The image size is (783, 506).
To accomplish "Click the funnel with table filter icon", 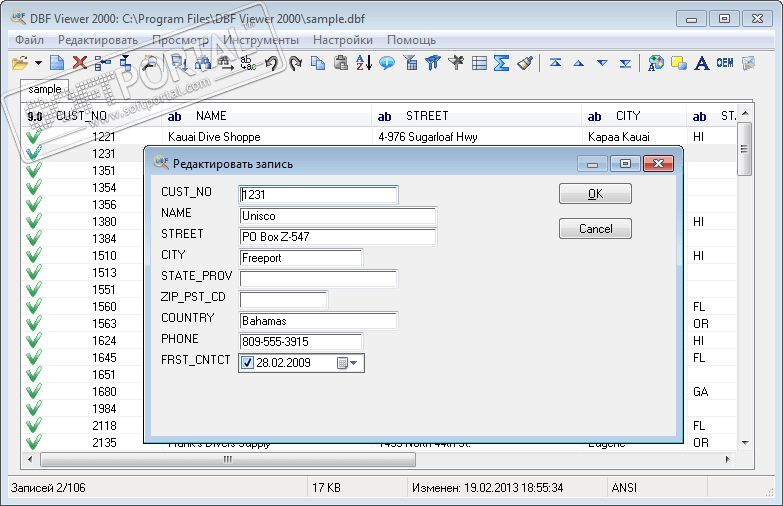I will click(x=410, y=63).
